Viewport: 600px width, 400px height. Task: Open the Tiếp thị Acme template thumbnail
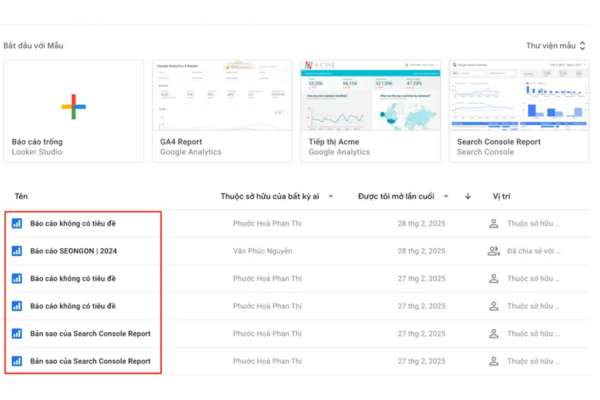coord(370,96)
